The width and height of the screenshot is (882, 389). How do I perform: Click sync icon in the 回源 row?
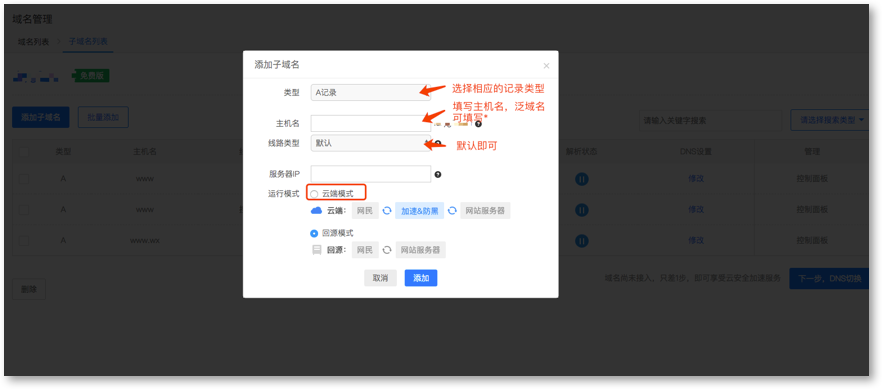387,250
